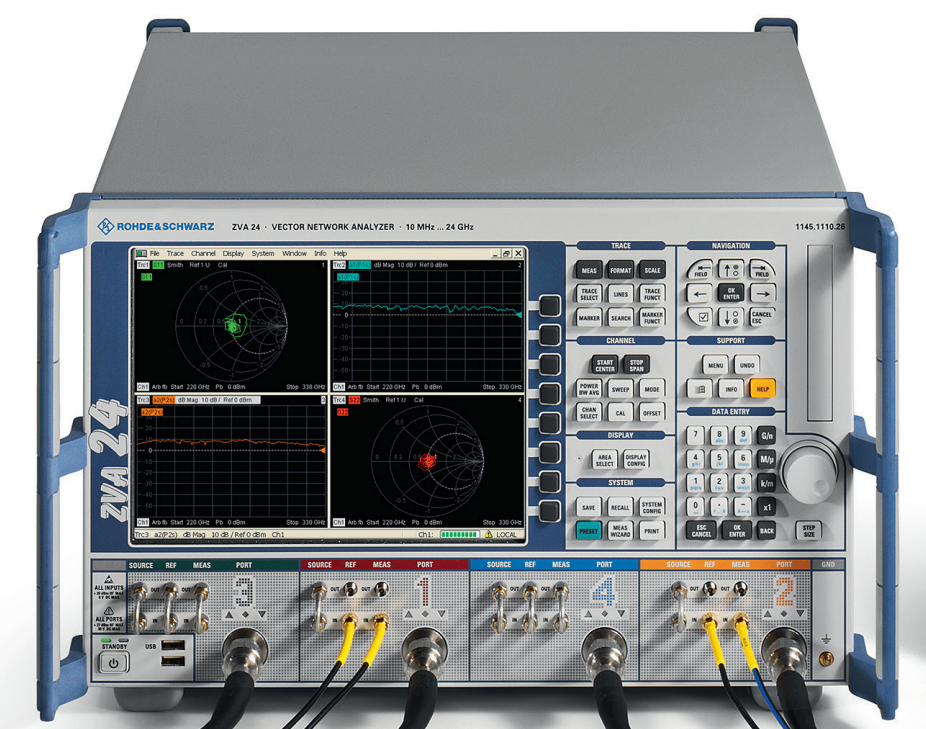Hit the AREA SELECT key
This screenshot has height=729, width=926.
point(605,460)
